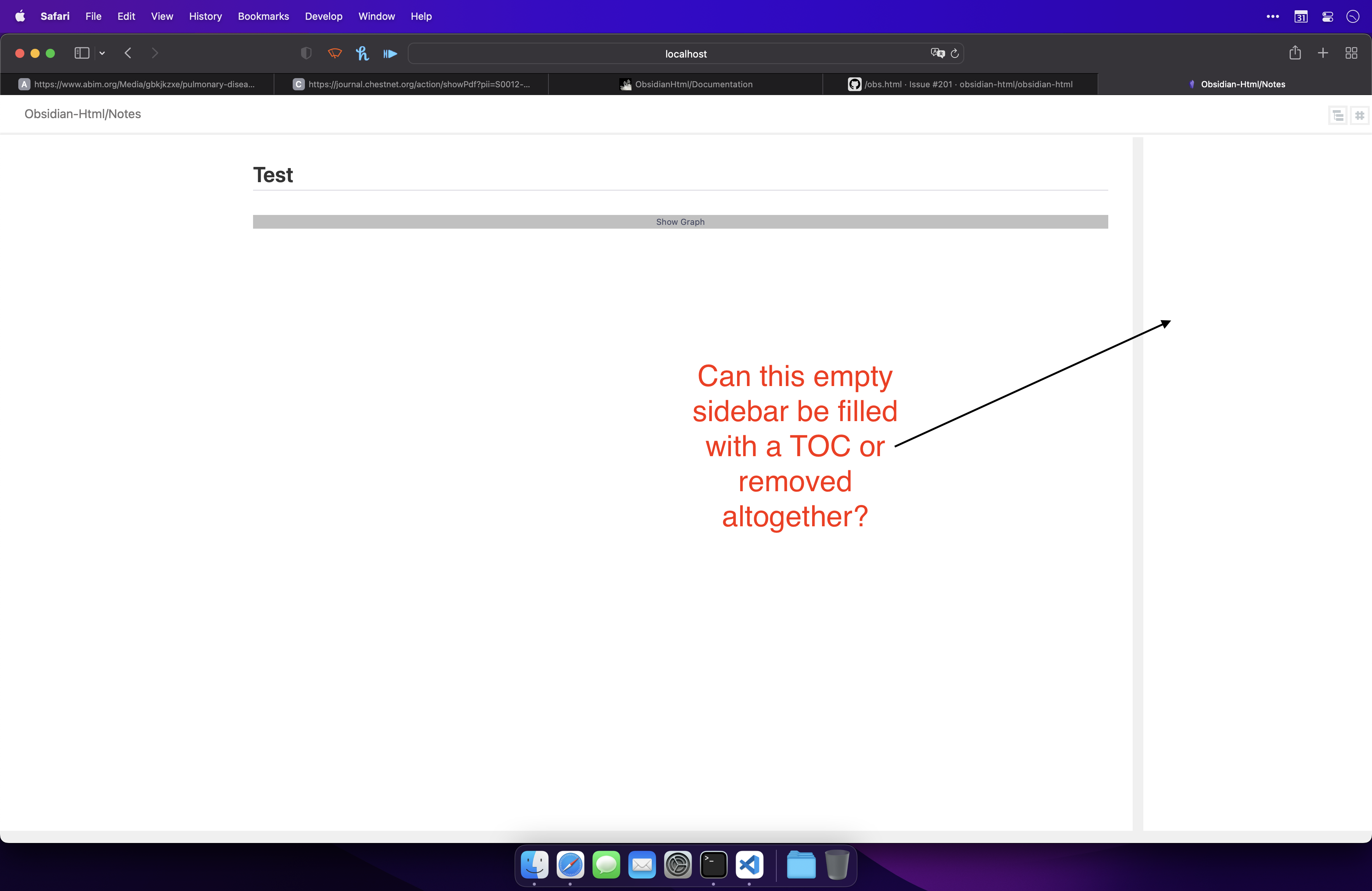Open the tab overview grid icon
This screenshot has height=891, width=1372.
(1351, 53)
